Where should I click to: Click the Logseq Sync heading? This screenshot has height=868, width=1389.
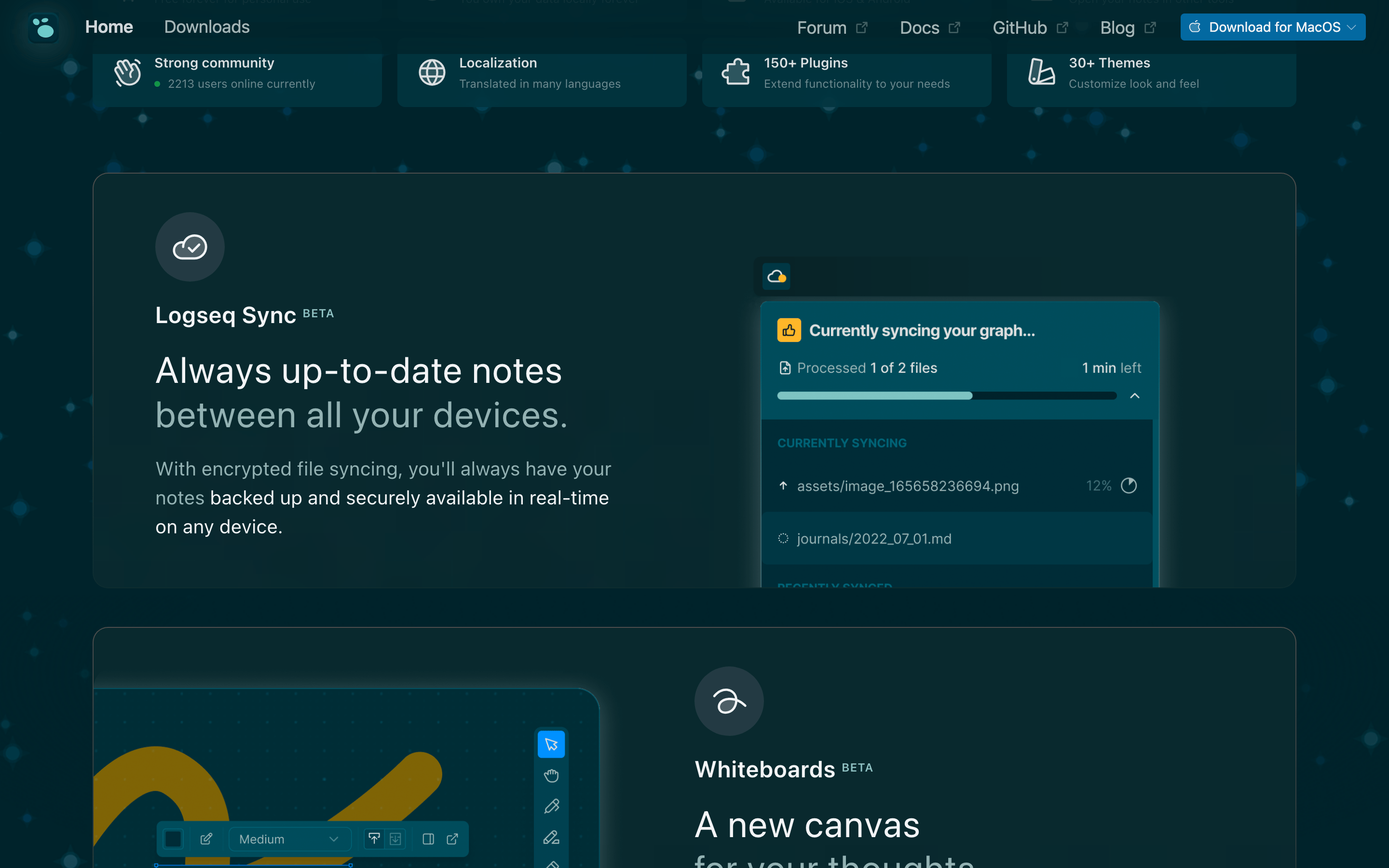[x=226, y=315]
